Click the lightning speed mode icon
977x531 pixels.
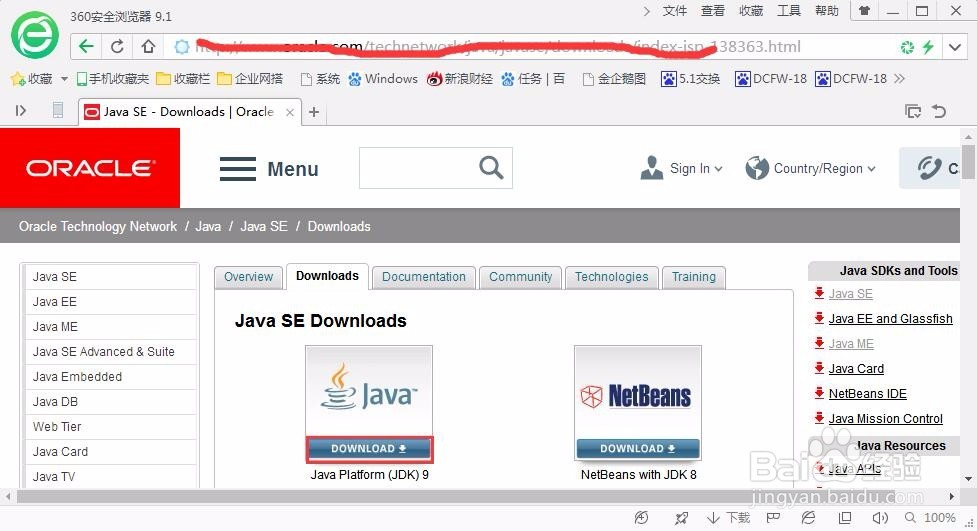coord(929,47)
